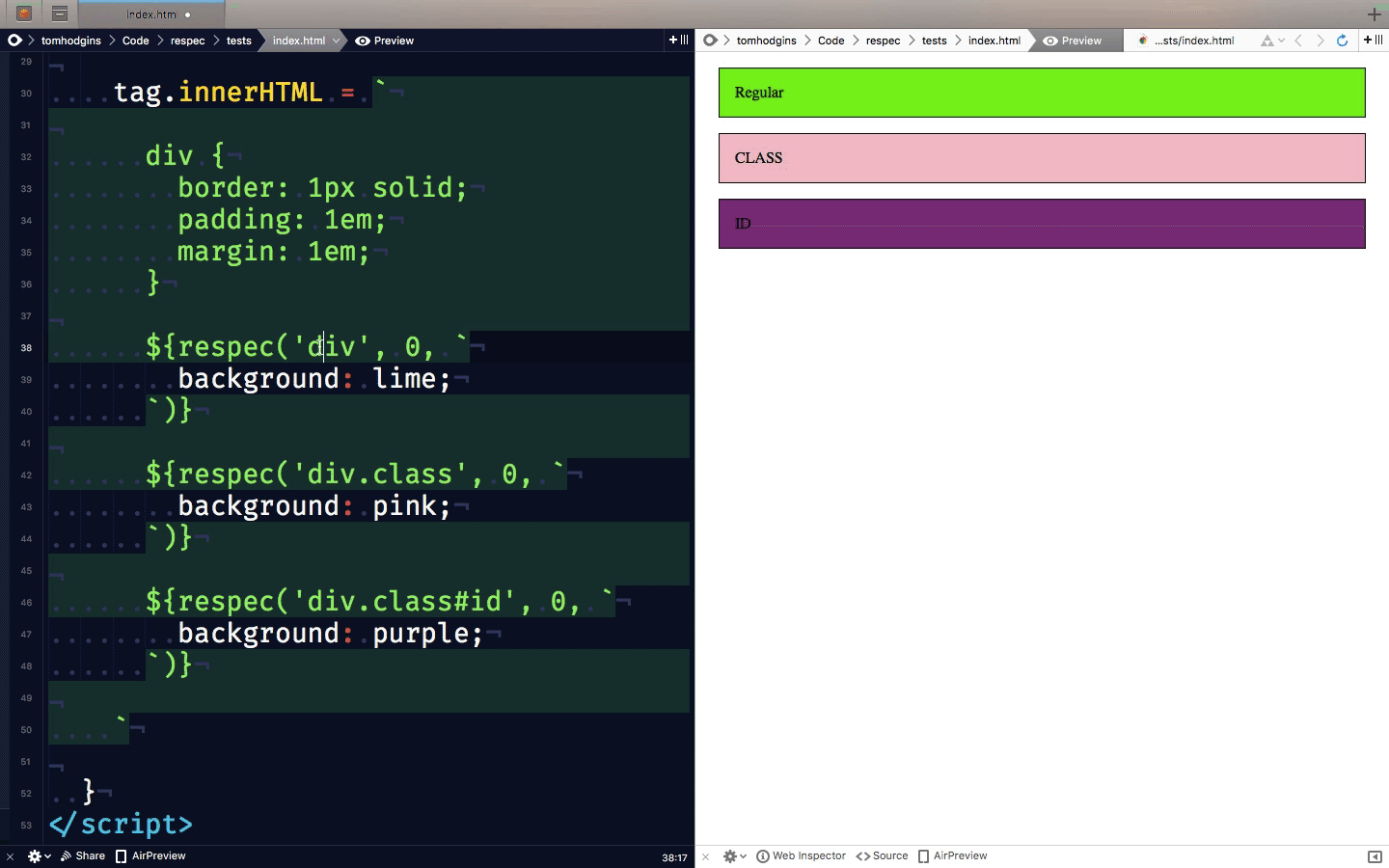Click line number 38 in the gutter
This screenshot has width=1389, height=868.
tap(26, 348)
